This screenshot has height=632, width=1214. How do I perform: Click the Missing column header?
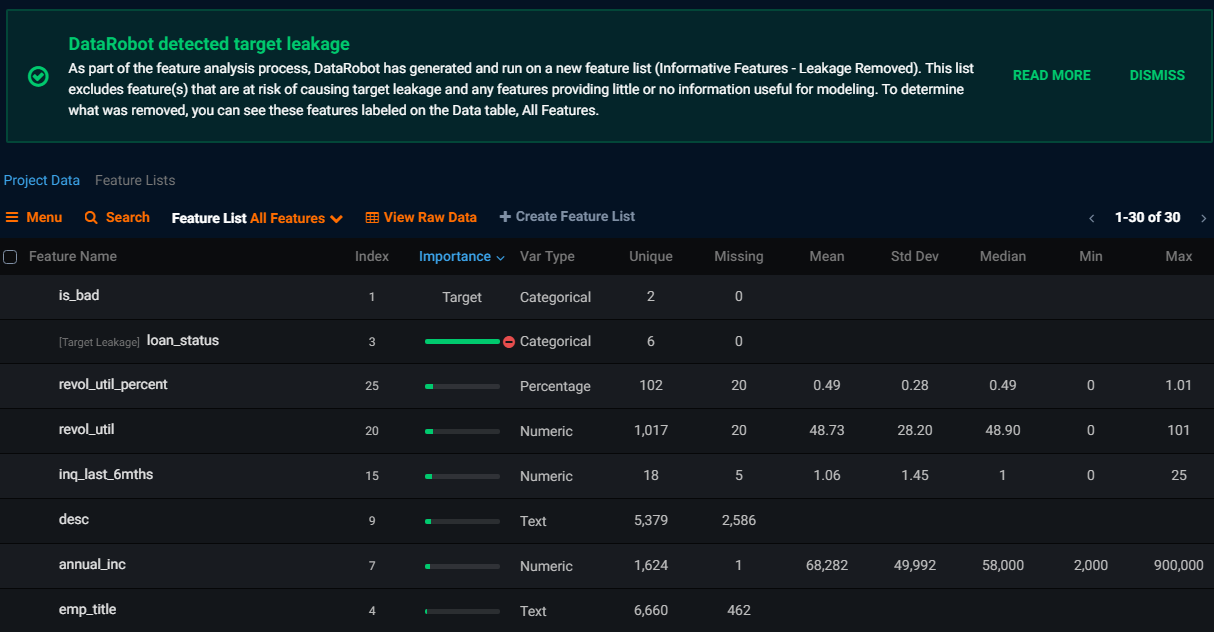[x=739, y=257]
